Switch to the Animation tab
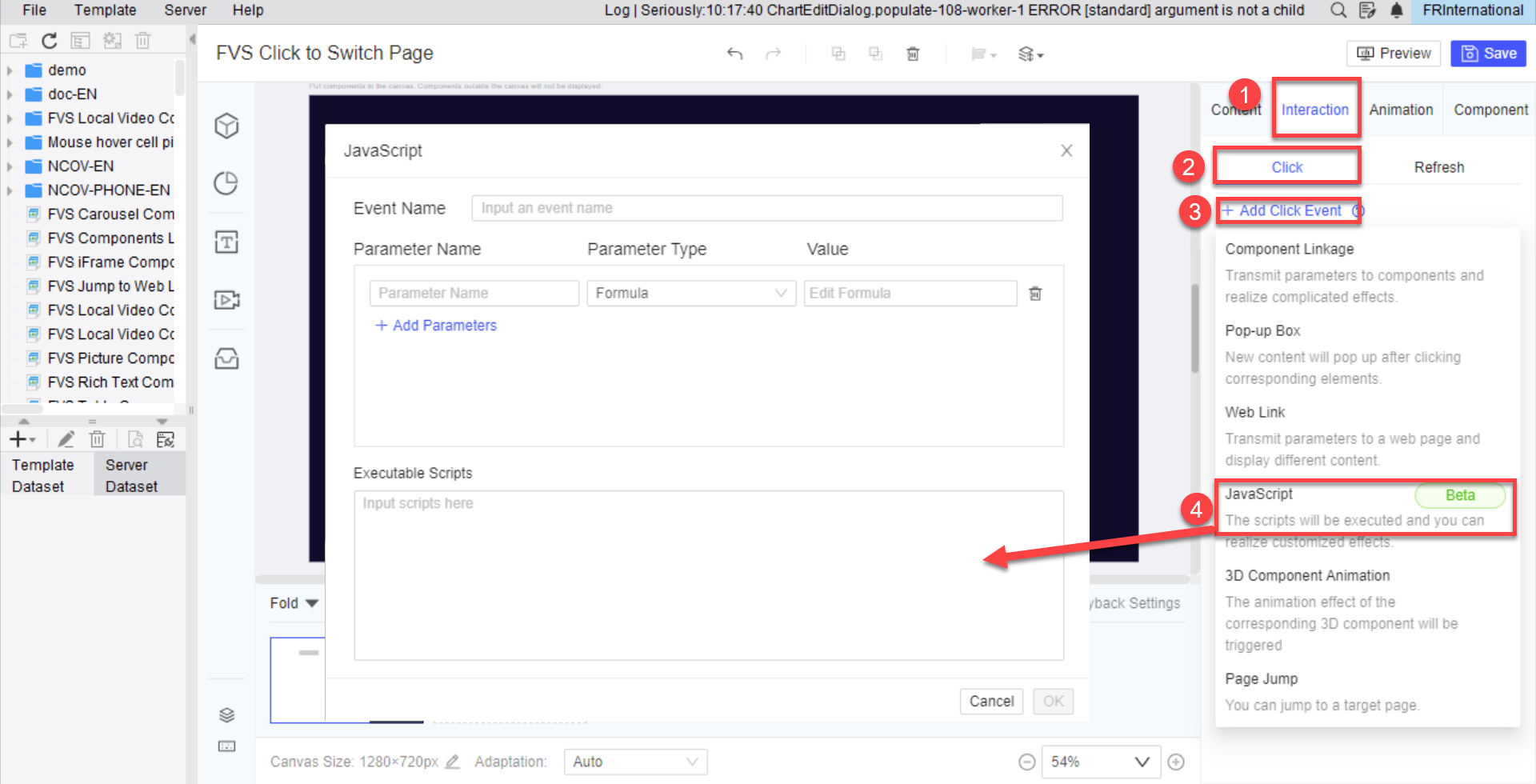1536x784 pixels. click(x=1400, y=109)
